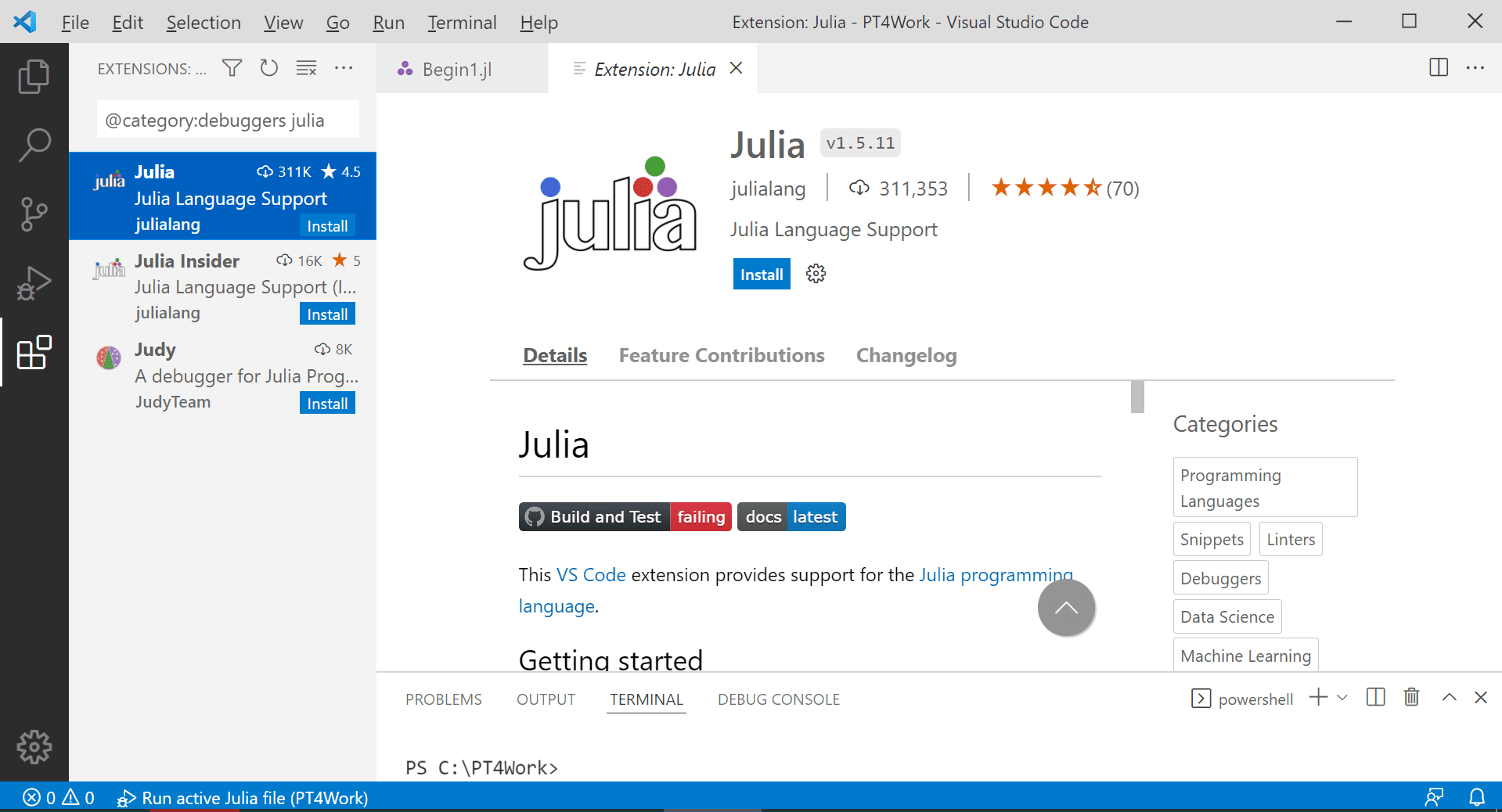Screen dimensions: 1502x812
Task: Refresh the extensions list
Action: point(269,68)
